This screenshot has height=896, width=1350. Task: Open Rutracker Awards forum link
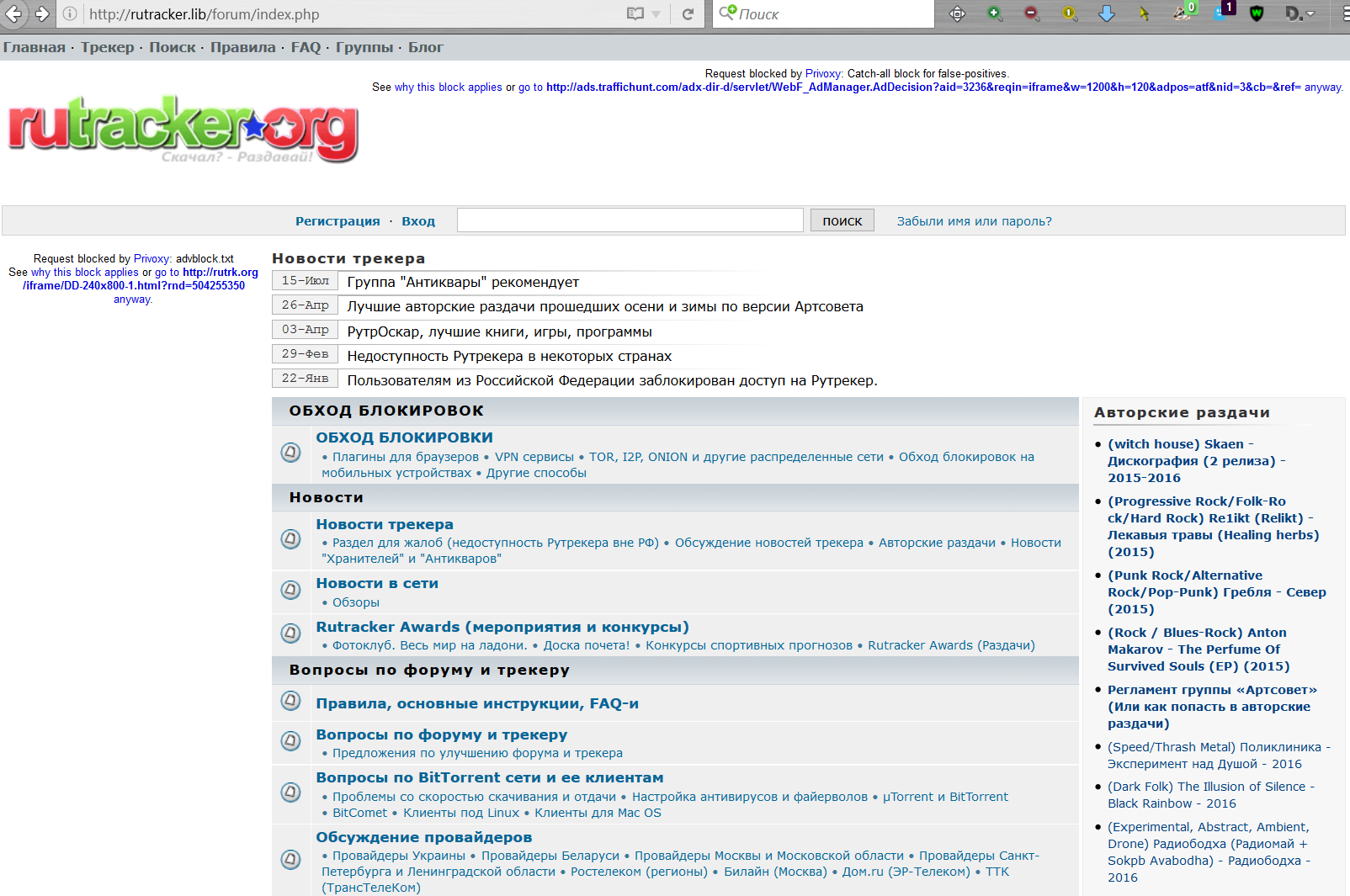pos(502,627)
